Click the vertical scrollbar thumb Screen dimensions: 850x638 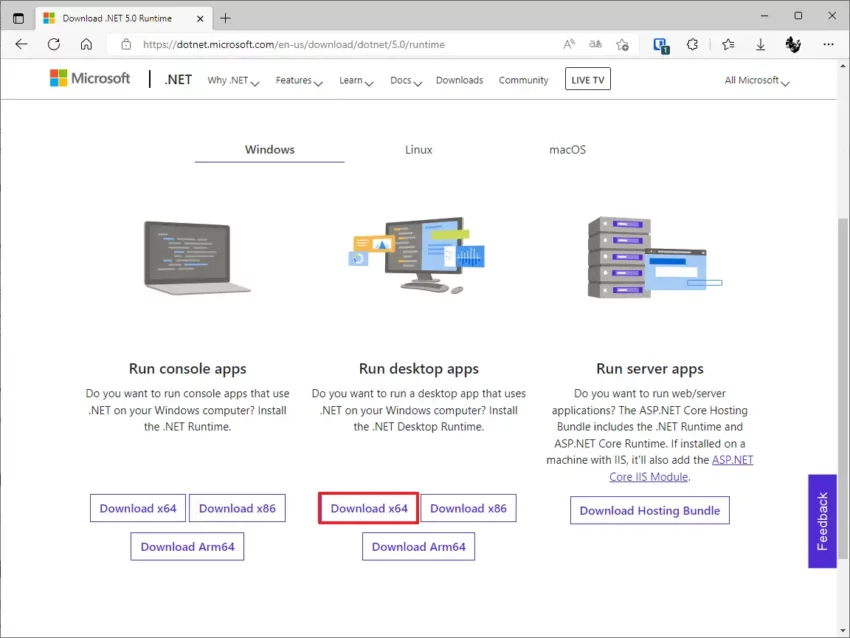pyautogui.click(x=842, y=388)
